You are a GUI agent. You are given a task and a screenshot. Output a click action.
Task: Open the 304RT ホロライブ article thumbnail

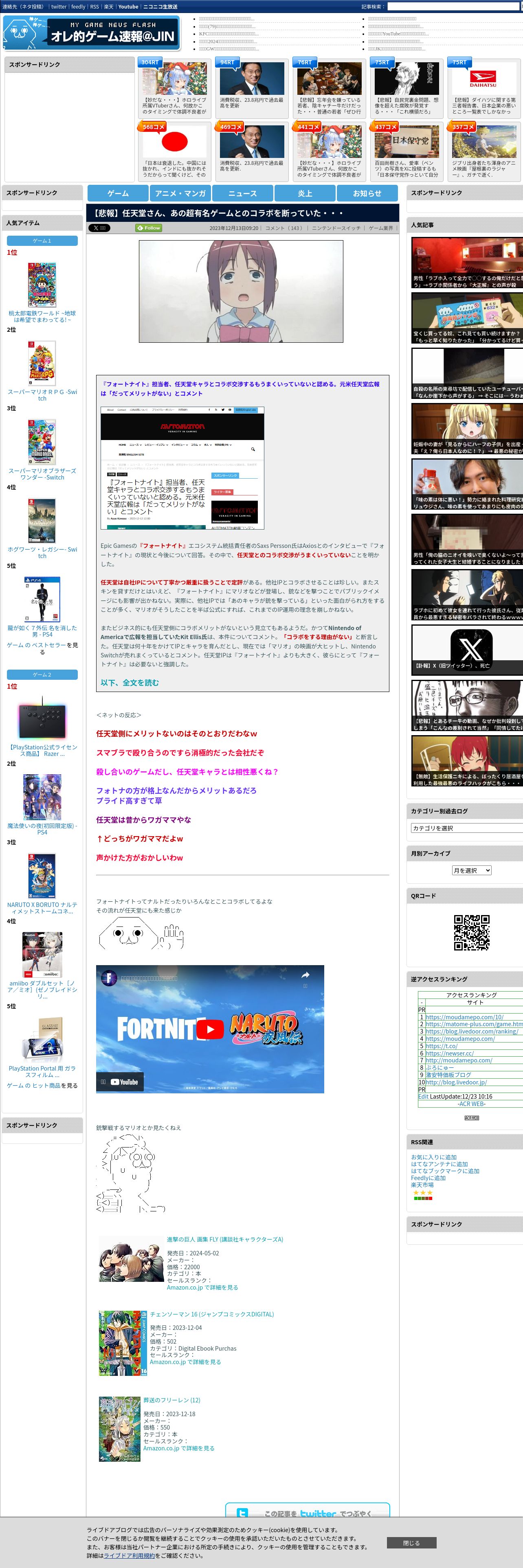[175, 79]
